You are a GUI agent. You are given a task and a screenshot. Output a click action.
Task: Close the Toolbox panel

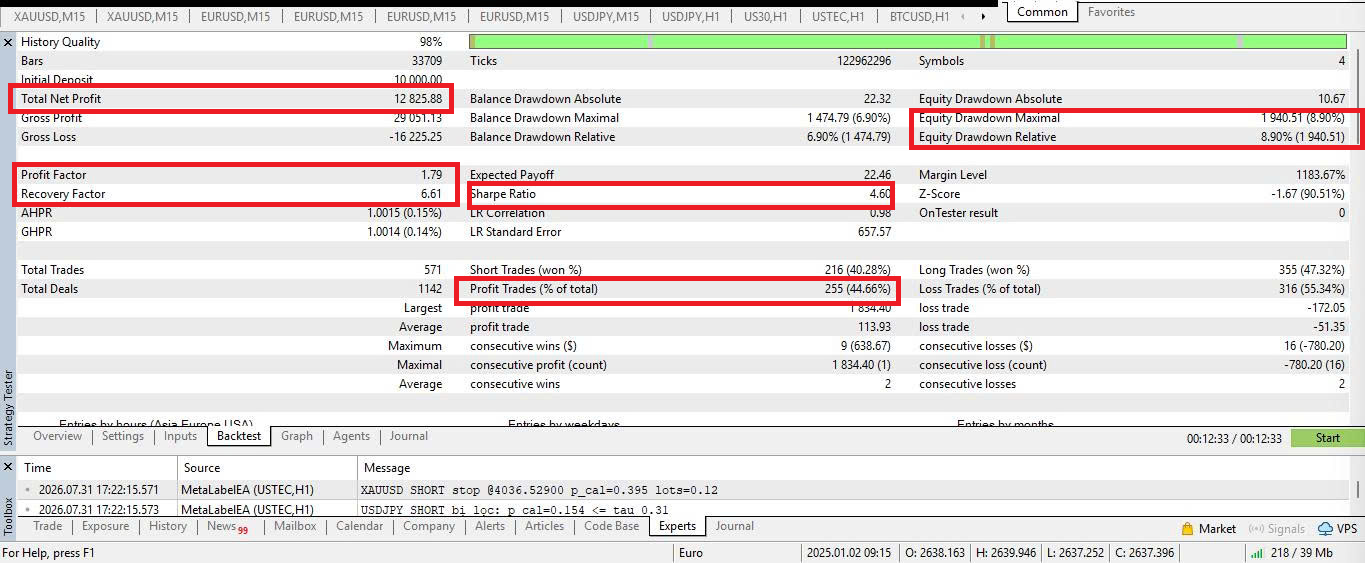8,467
